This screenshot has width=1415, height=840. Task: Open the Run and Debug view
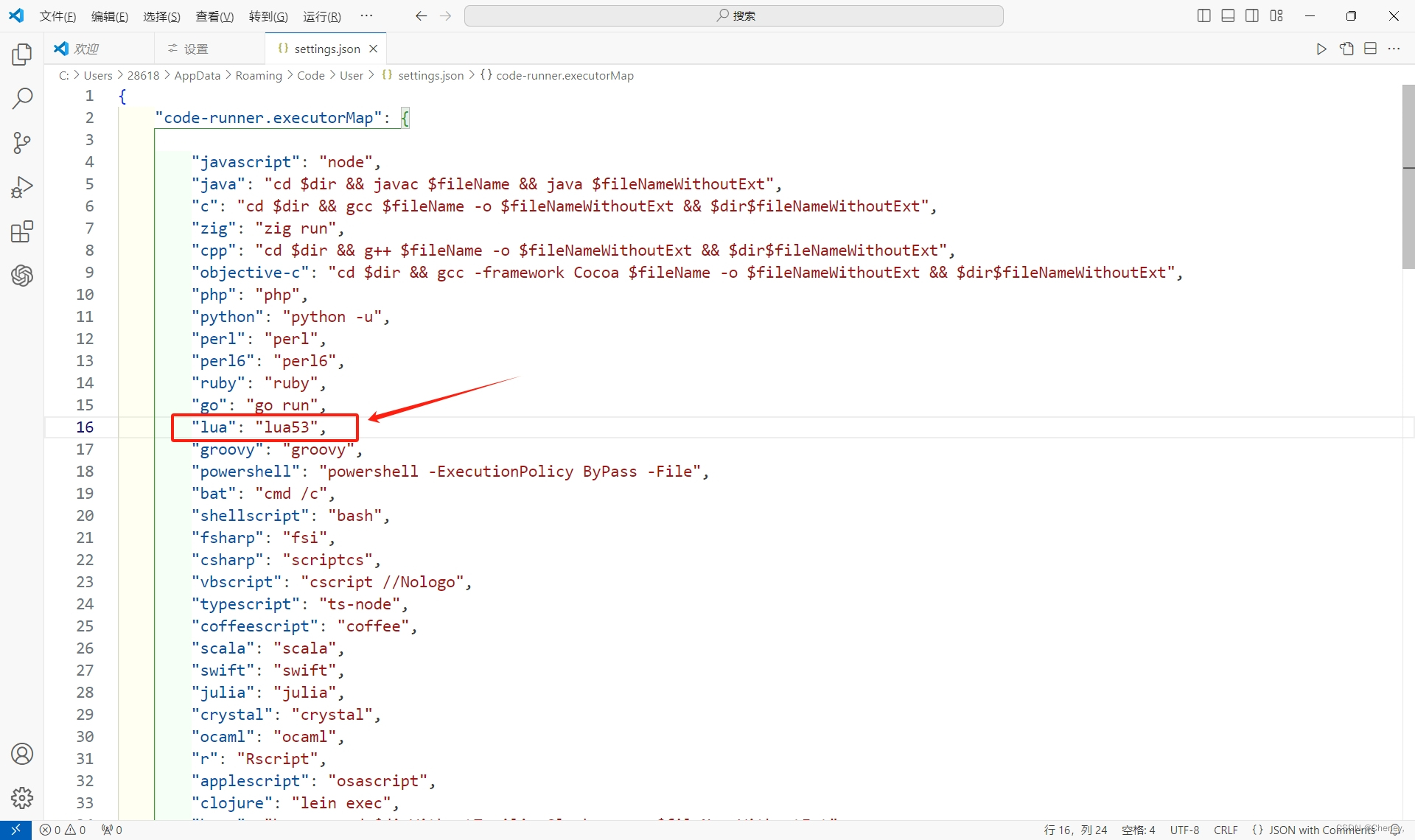click(22, 187)
